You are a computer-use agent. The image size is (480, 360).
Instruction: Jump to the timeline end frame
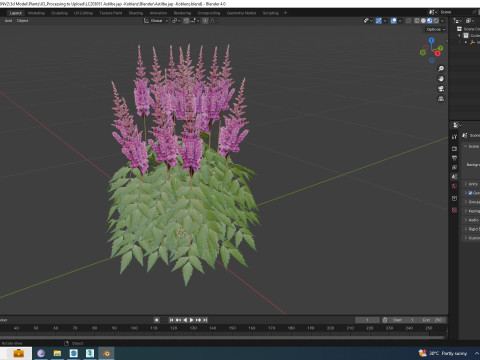(x=205, y=320)
